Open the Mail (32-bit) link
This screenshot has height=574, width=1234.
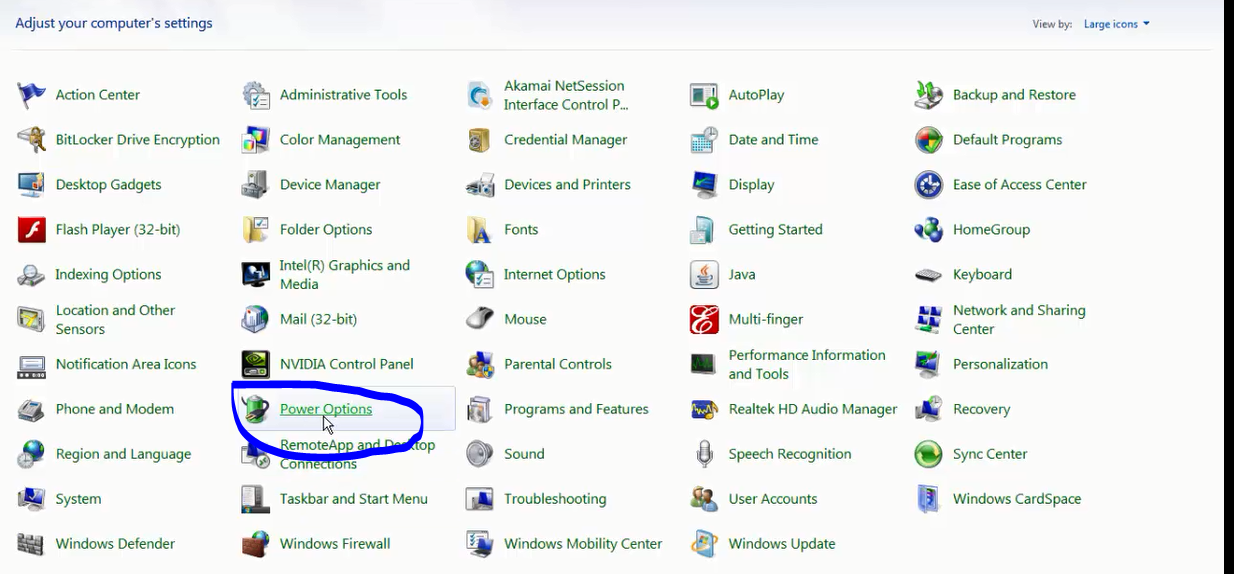pyautogui.click(x=318, y=319)
